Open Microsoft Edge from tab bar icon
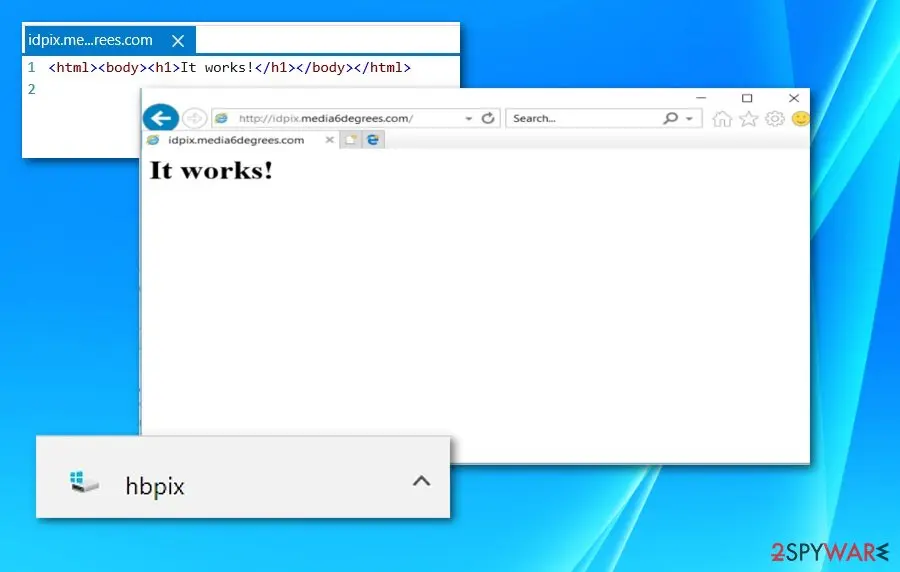This screenshot has width=900, height=572. (373, 140)
